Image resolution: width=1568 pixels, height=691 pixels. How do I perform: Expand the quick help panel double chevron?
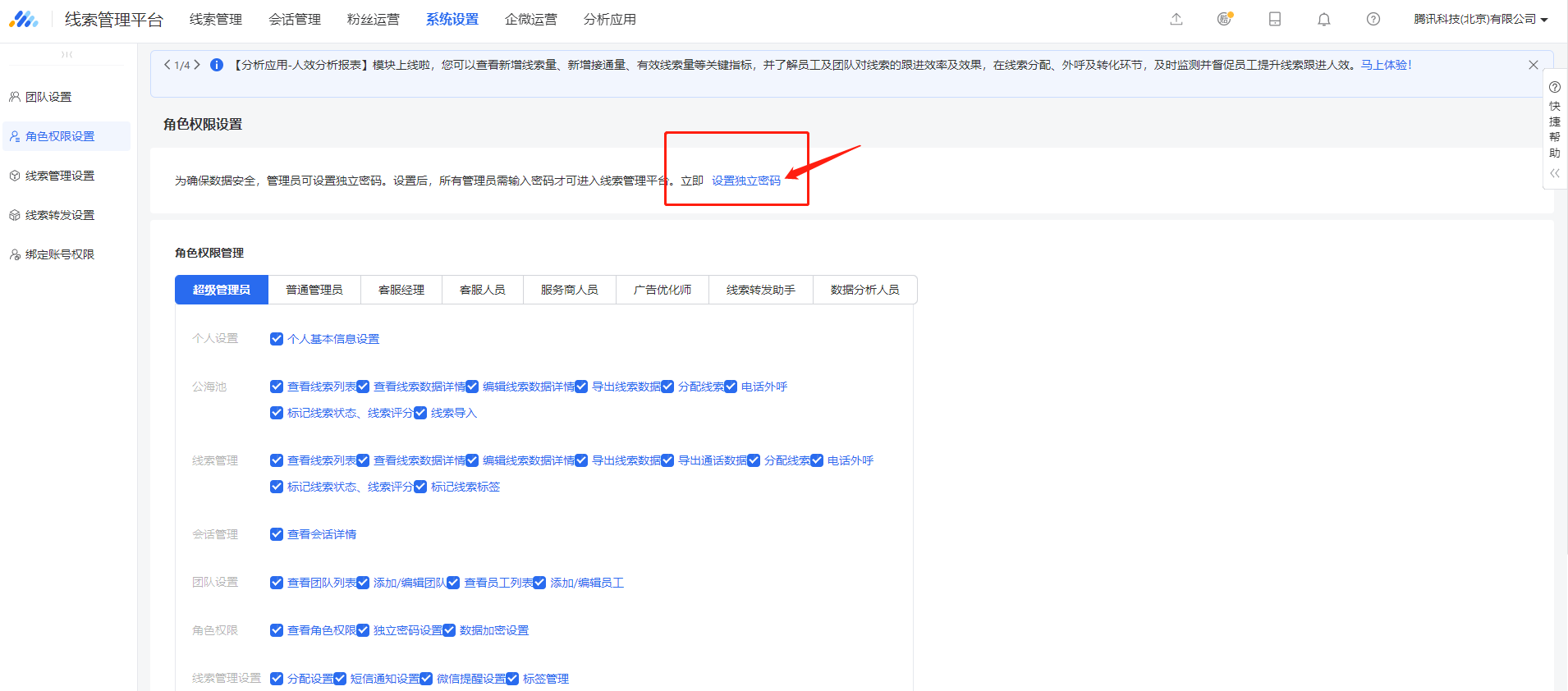(x=1555, y=173)
